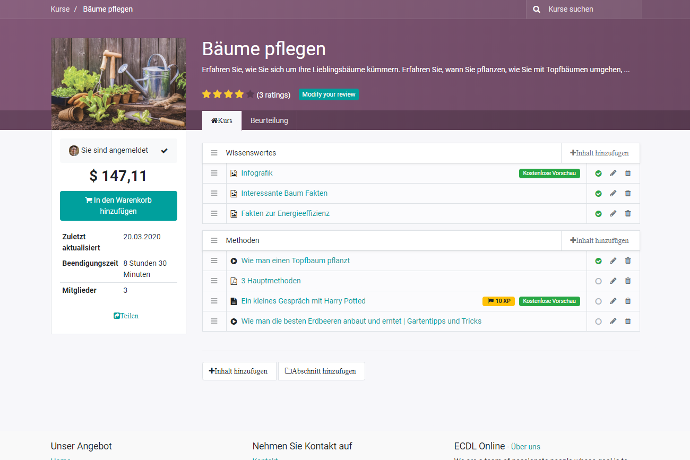
Task: Edit 'Fakten zur Energieeffizienz' with pencil icon
Action: (x=613, y=213)
